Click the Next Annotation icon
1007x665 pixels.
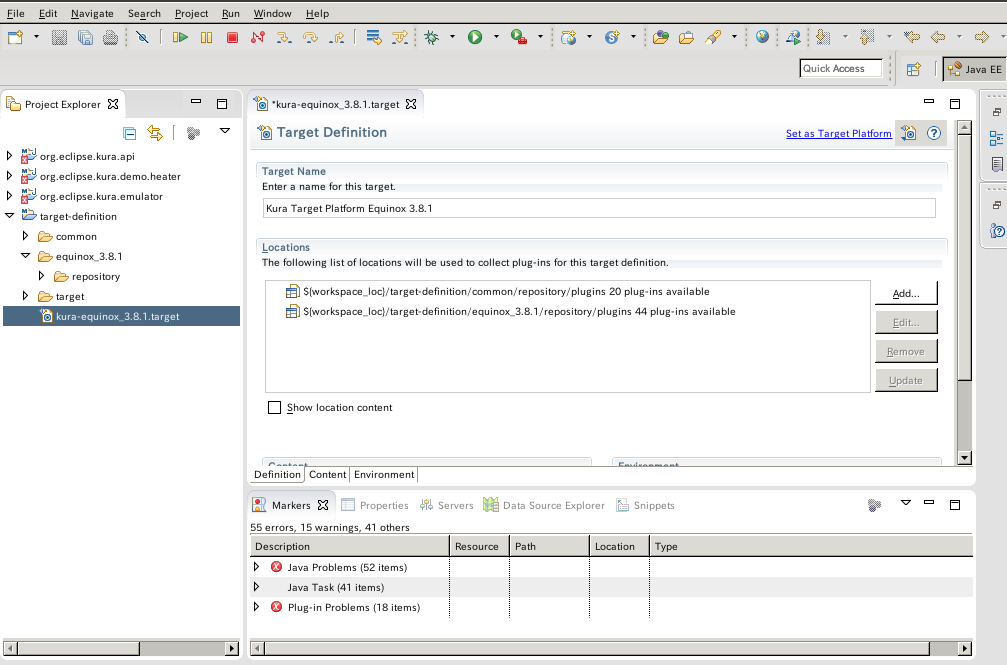(823, 37)
